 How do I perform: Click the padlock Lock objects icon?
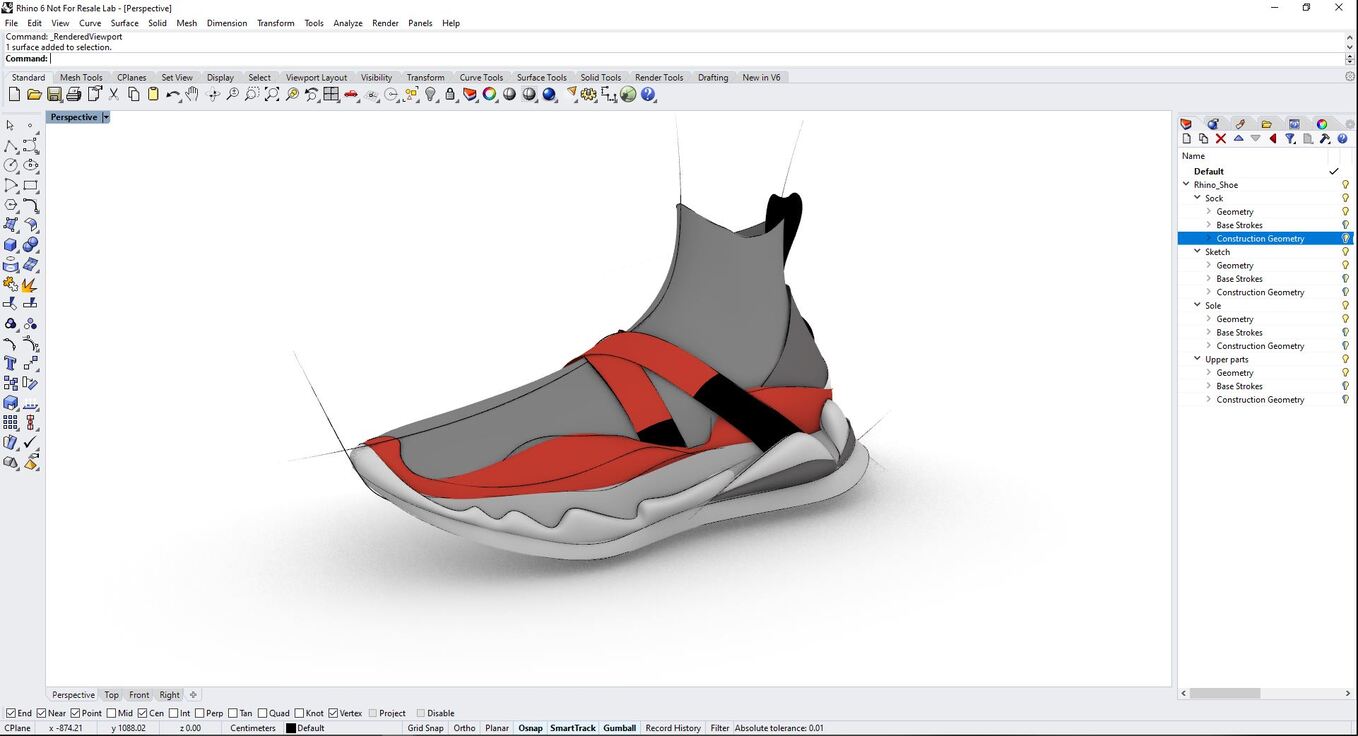click(450, 94)
